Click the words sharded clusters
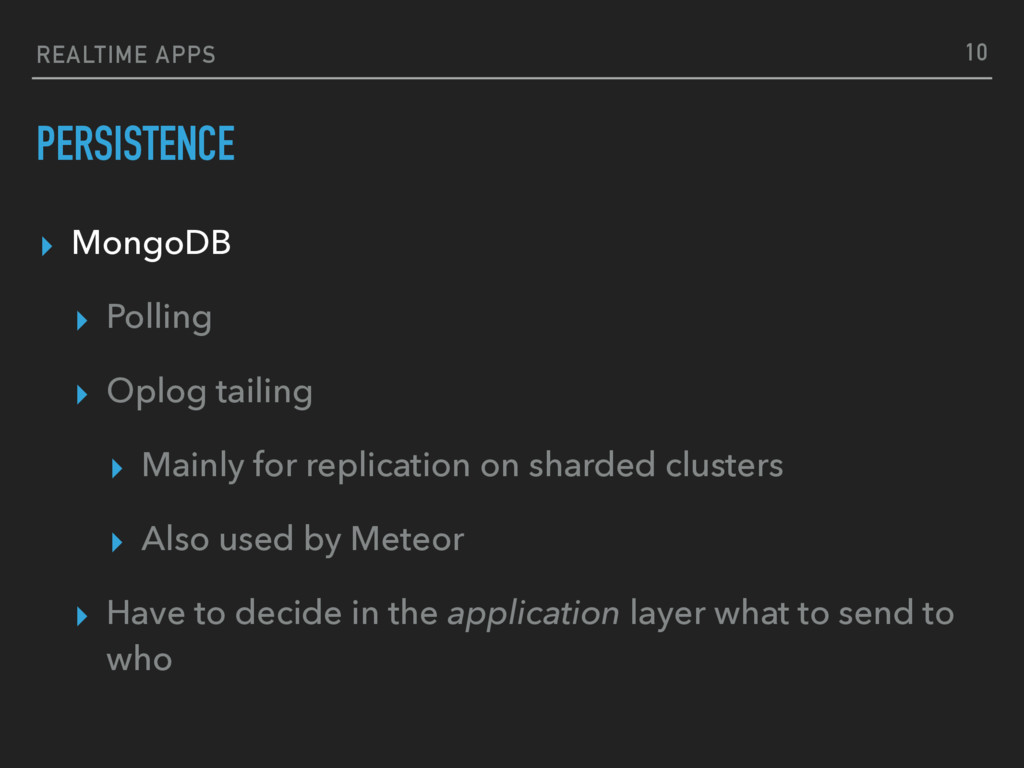This screenshot has height=768, width=1024. [655, 466]
